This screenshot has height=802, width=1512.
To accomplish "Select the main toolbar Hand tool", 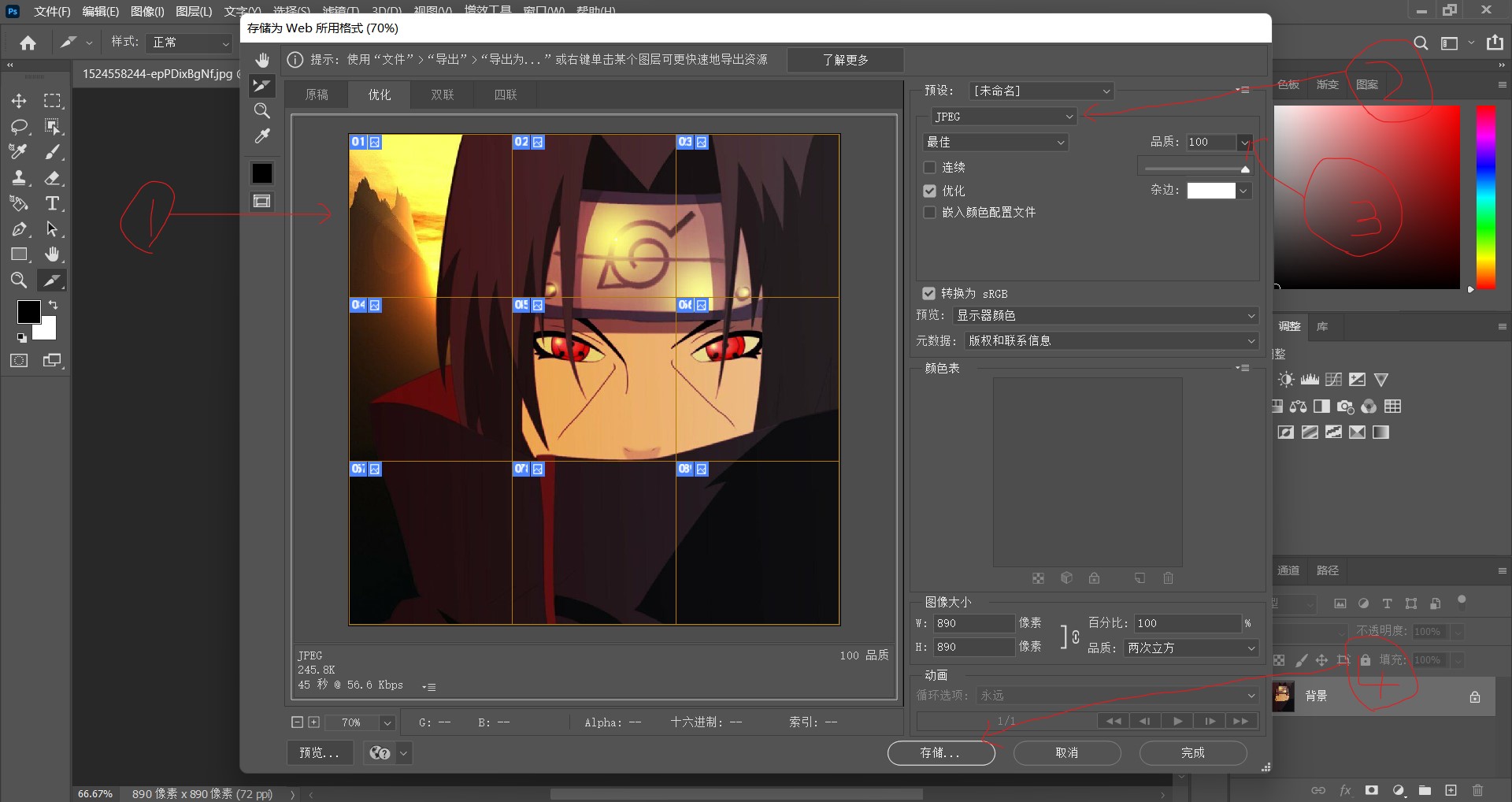I will pyautogui.click(x=53, y=254).
